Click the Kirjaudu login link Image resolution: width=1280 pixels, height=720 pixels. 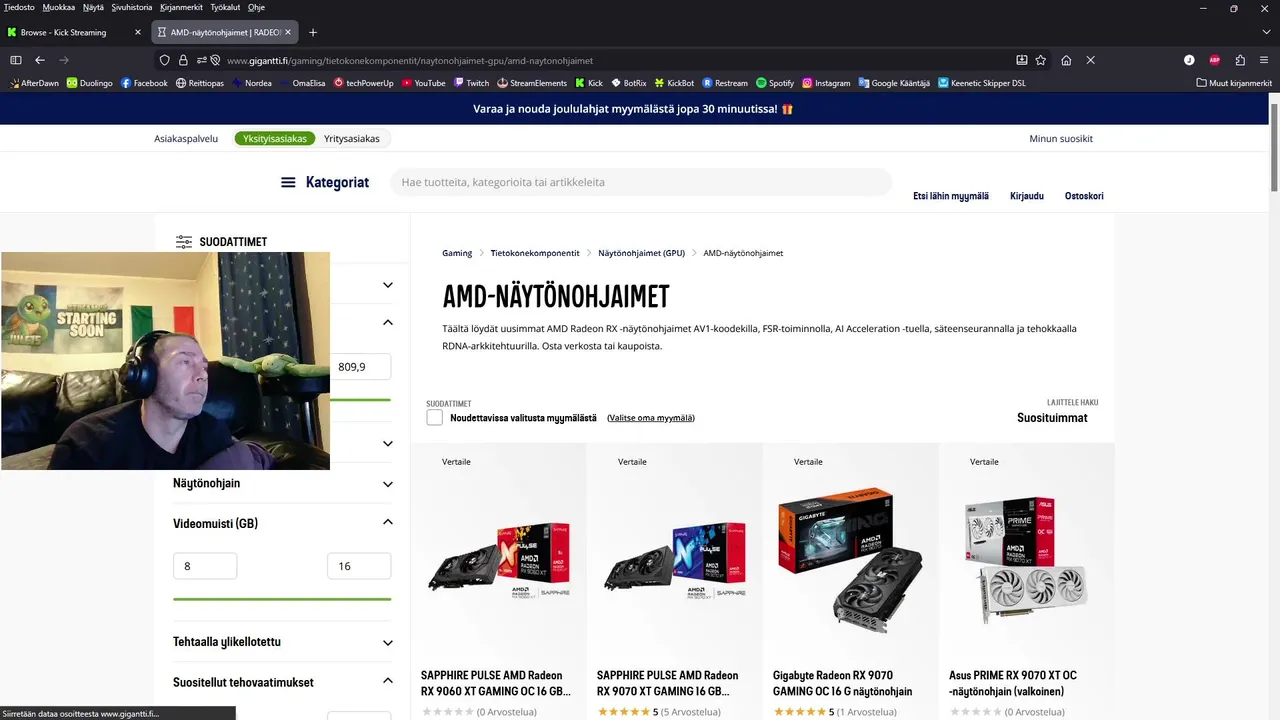[x=1027, y=196]
